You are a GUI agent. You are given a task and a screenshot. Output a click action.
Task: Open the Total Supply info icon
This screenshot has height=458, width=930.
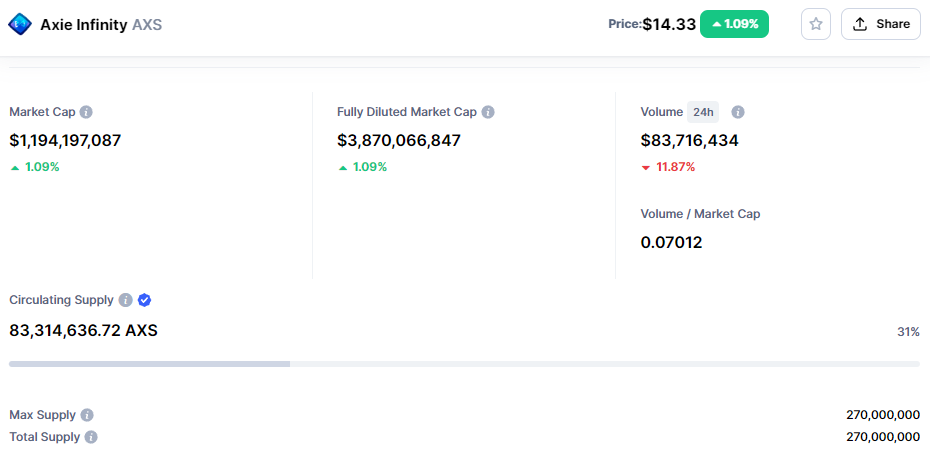(91, 437)
